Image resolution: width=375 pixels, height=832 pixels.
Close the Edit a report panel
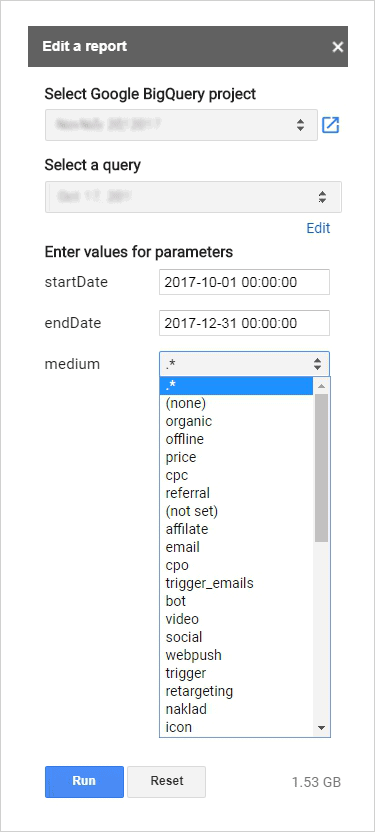338,47
